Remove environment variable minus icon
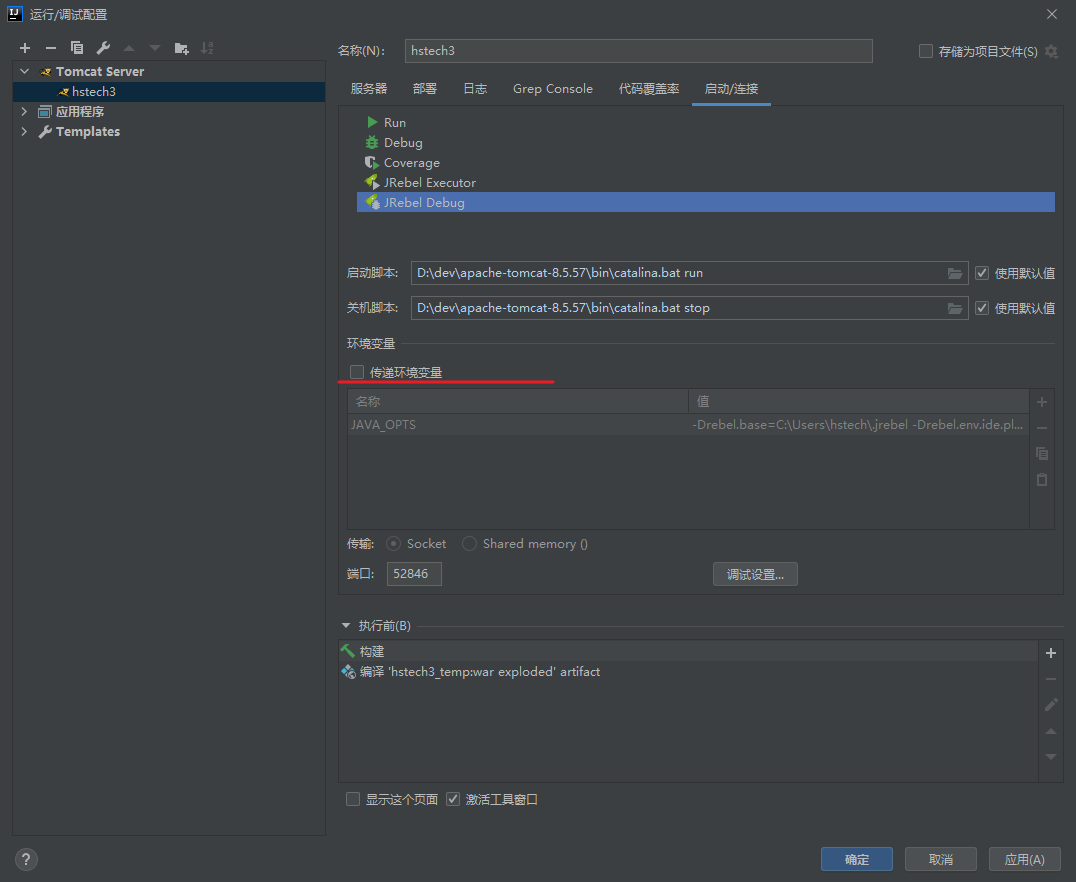 click(x=1042, y=428)
